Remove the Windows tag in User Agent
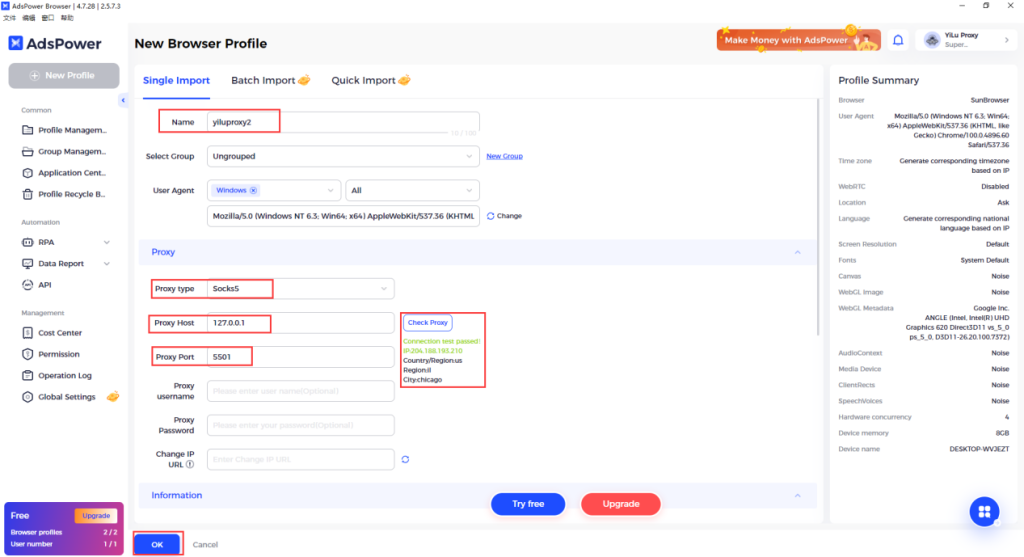The image size is (1024, 557). tap(253, 191)
